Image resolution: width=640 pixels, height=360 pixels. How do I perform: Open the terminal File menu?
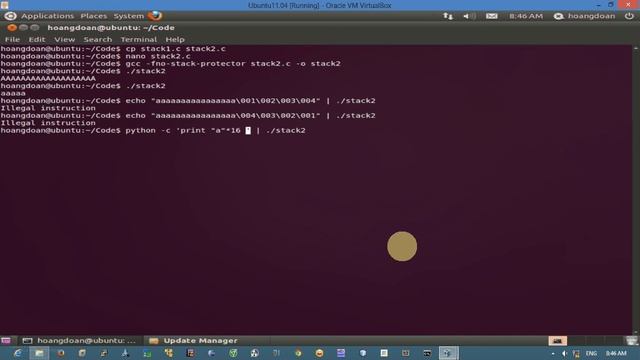point(12,40)
